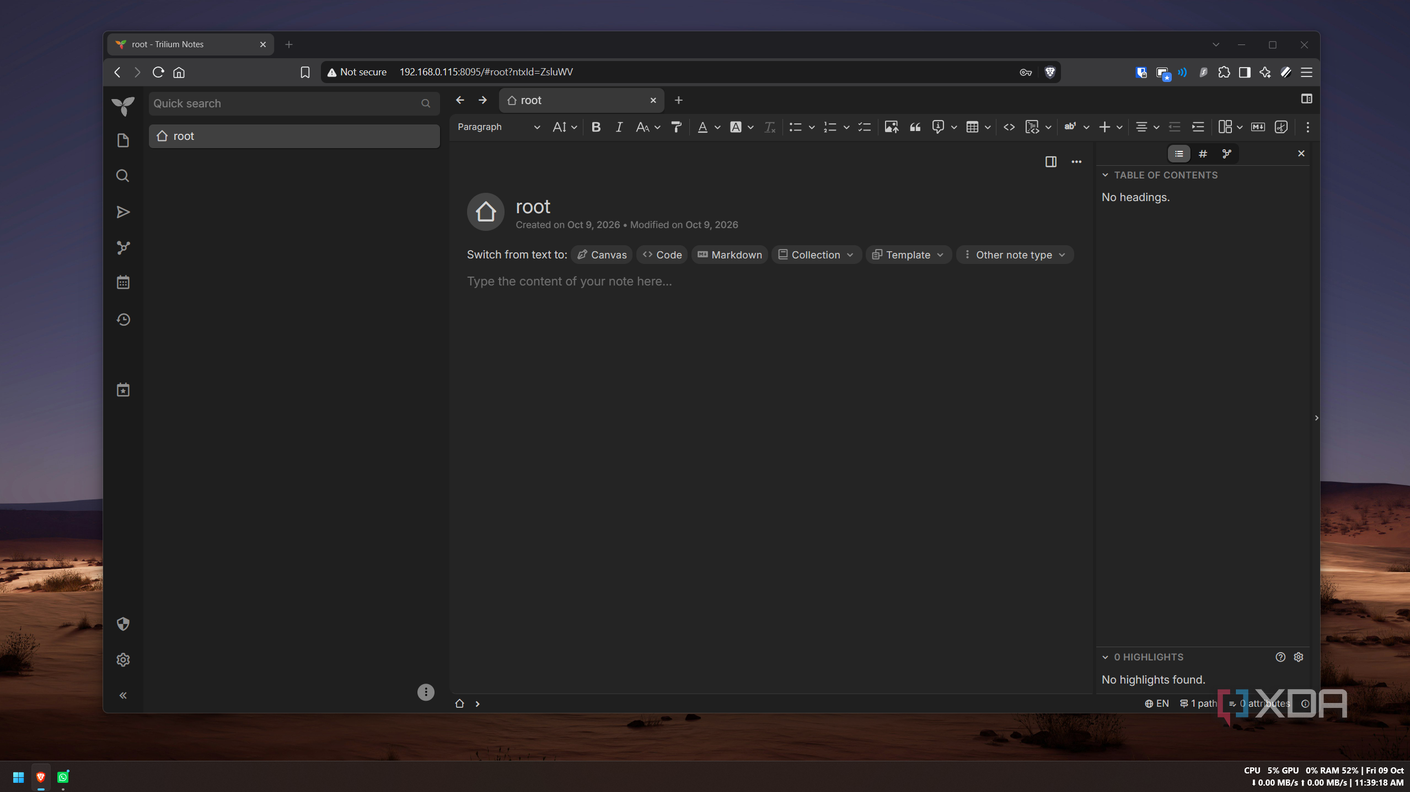Open the Paragraph heading style dropdown

[498, 127]
